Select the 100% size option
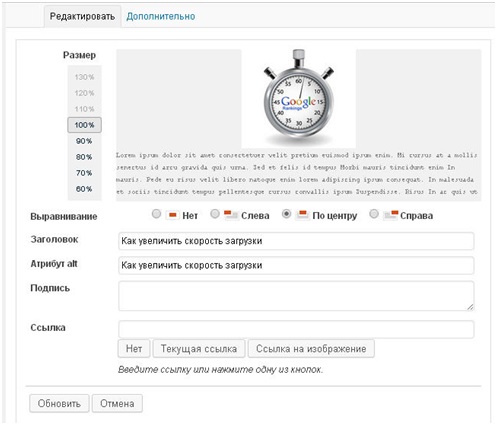 pos(84,125)
